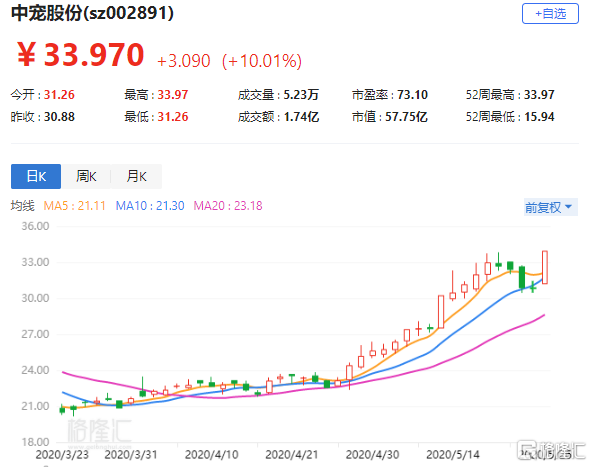592x467 pixels.
Task: Select the MA20 : 23.18 indicator label
Action: tap(228, 206)
